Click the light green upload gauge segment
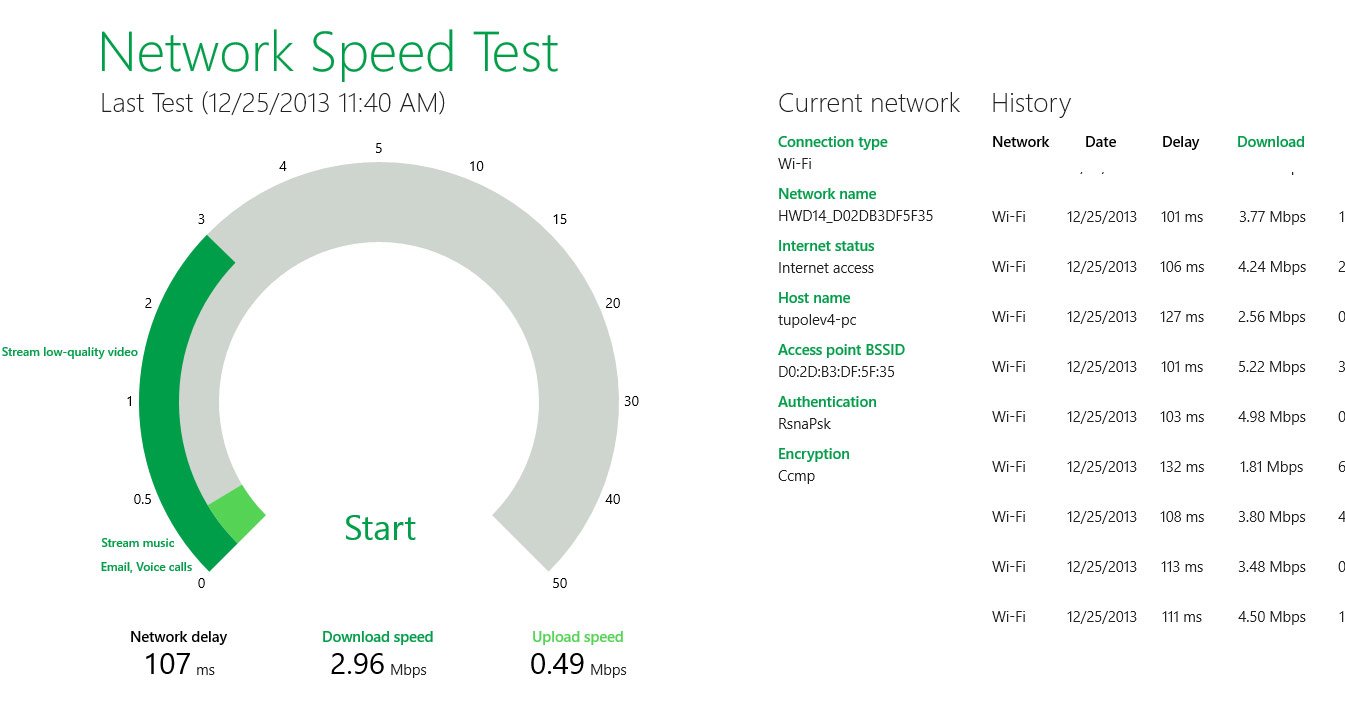 pyautogui.click(x=238, y=514)
